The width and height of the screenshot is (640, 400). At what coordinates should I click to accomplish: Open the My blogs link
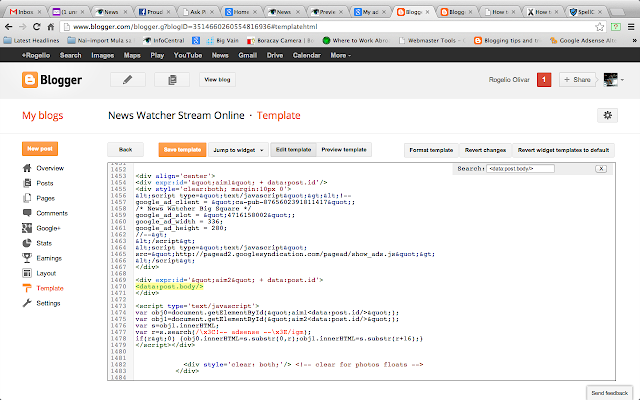click(x=42, y=116)
